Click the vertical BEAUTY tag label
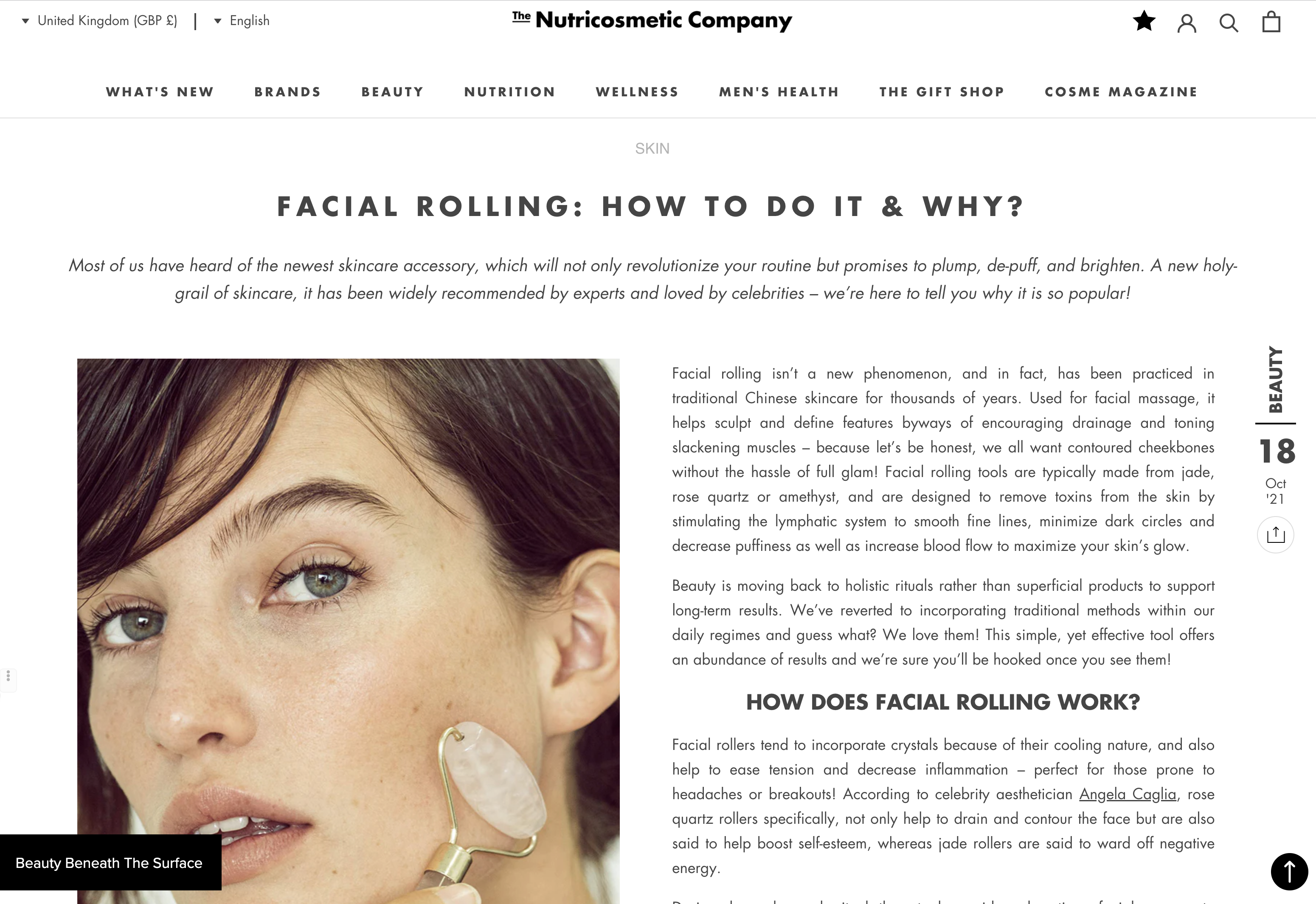This screenshot has height=904, width=1316. (1276, 379)
